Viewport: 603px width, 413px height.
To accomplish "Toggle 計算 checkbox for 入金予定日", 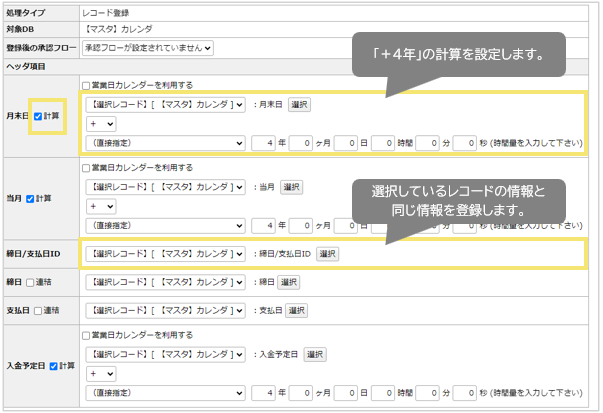I will (51, 365).
